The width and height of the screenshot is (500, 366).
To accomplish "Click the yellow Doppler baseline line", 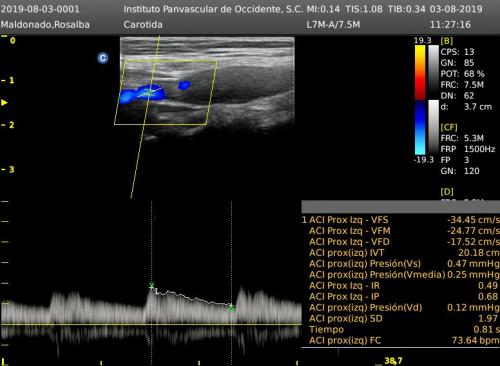I will (x=151, y=324).
